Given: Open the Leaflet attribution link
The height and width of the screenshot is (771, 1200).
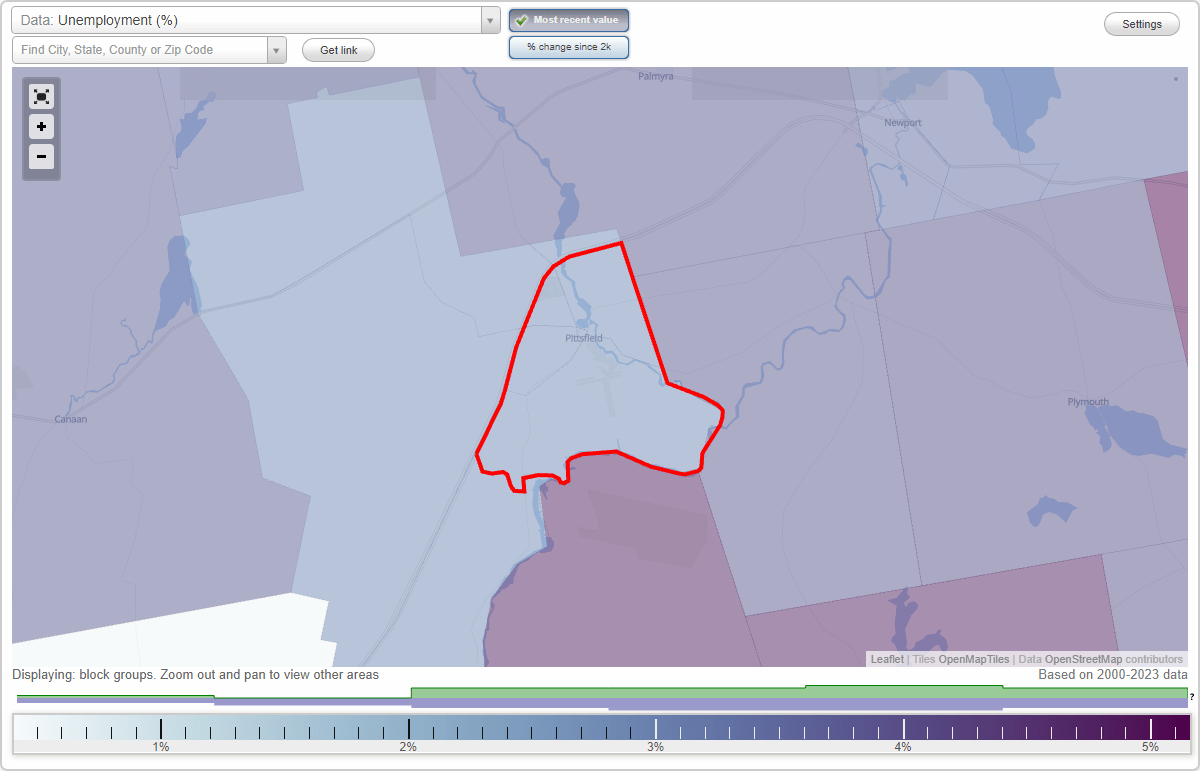Looking at the screenshot, I should (886, 659).
